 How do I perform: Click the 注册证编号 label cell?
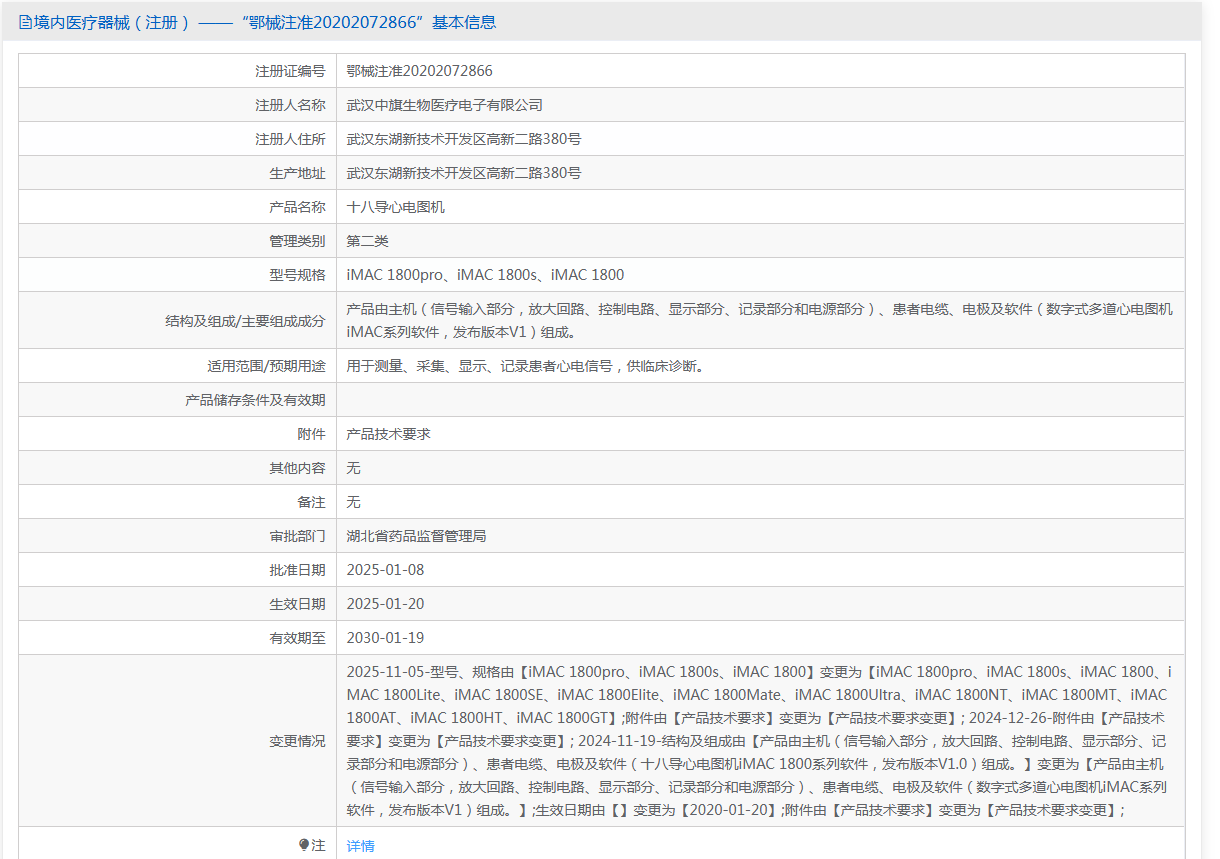177,71
